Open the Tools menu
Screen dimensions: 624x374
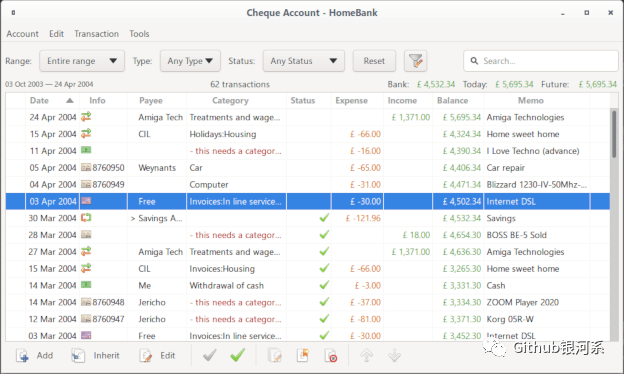[139, 34]
